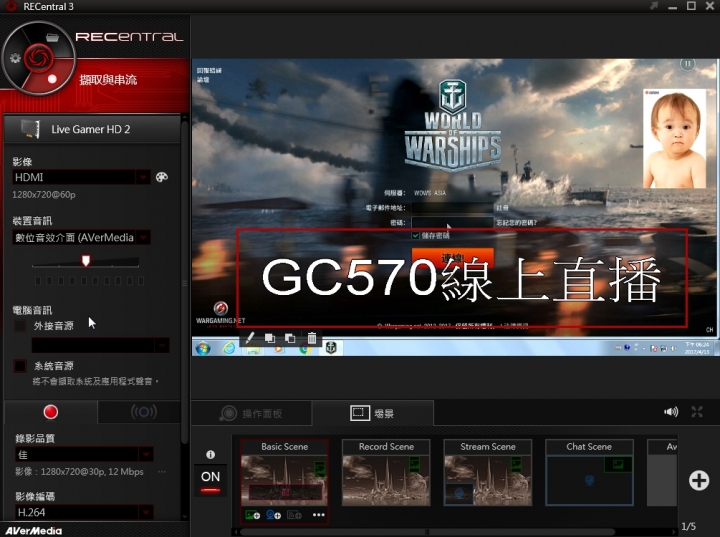The height and width of the screenshot is (537, 720).
Task: Expand the 數位音效介面 device audio dropdown
Action: click(x=143, y=237)
